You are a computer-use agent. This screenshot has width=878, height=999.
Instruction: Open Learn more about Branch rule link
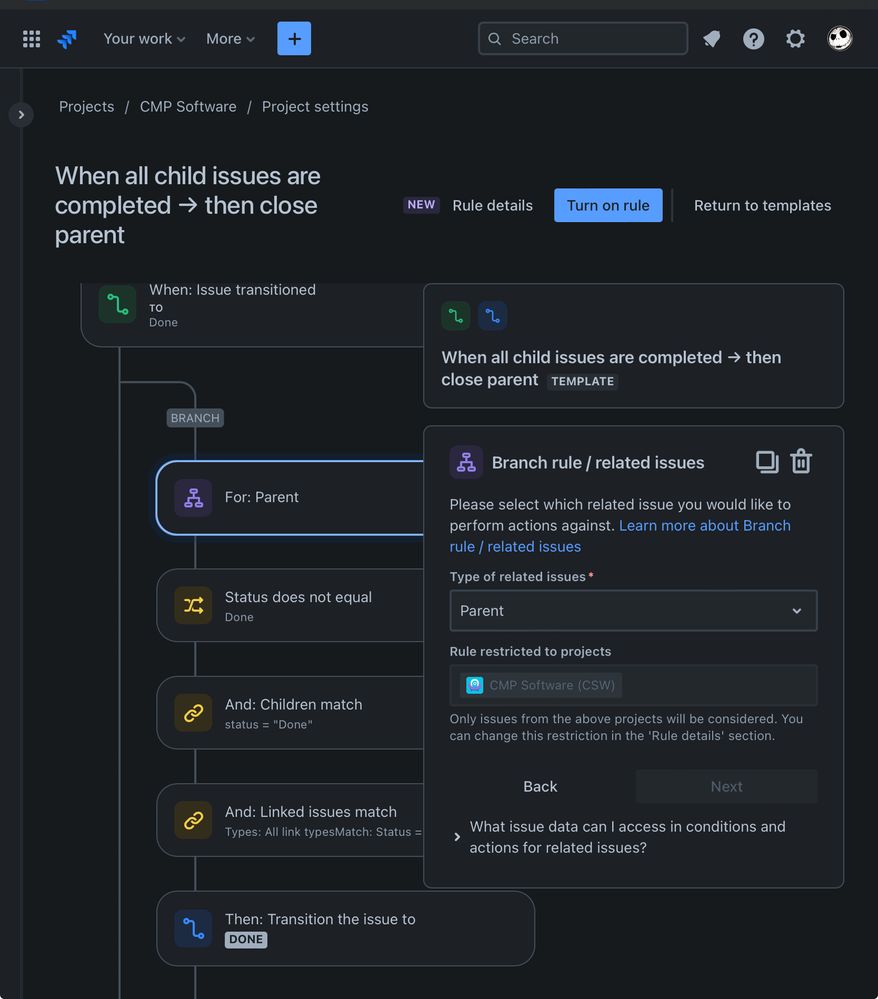[x=619, y=536]
